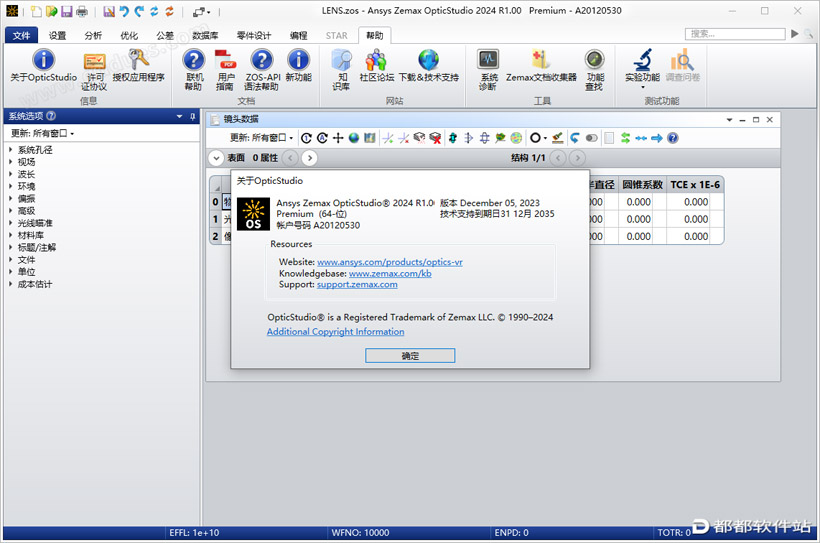The height and width of the screenshot is (543, 820).
Task: Switch to the Programming (编程) tab
Action: [299, 35]
